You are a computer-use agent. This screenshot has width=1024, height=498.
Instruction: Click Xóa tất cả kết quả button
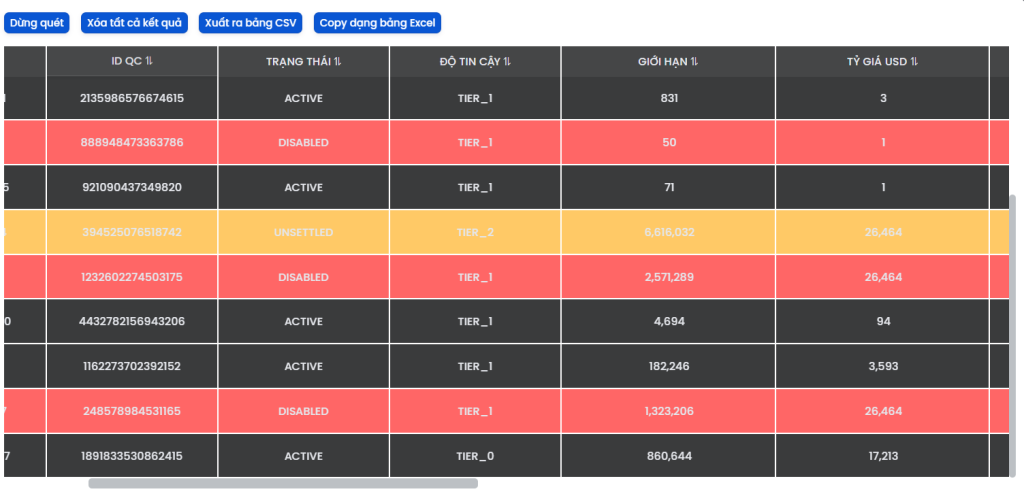[134, 23]
